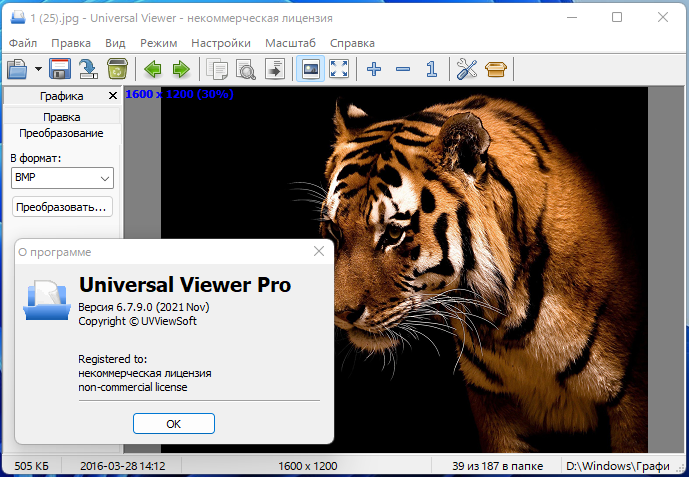This screenshot has height=477, width=689.
Task: Zoom out with the minus icon
Action: (403, 69)
